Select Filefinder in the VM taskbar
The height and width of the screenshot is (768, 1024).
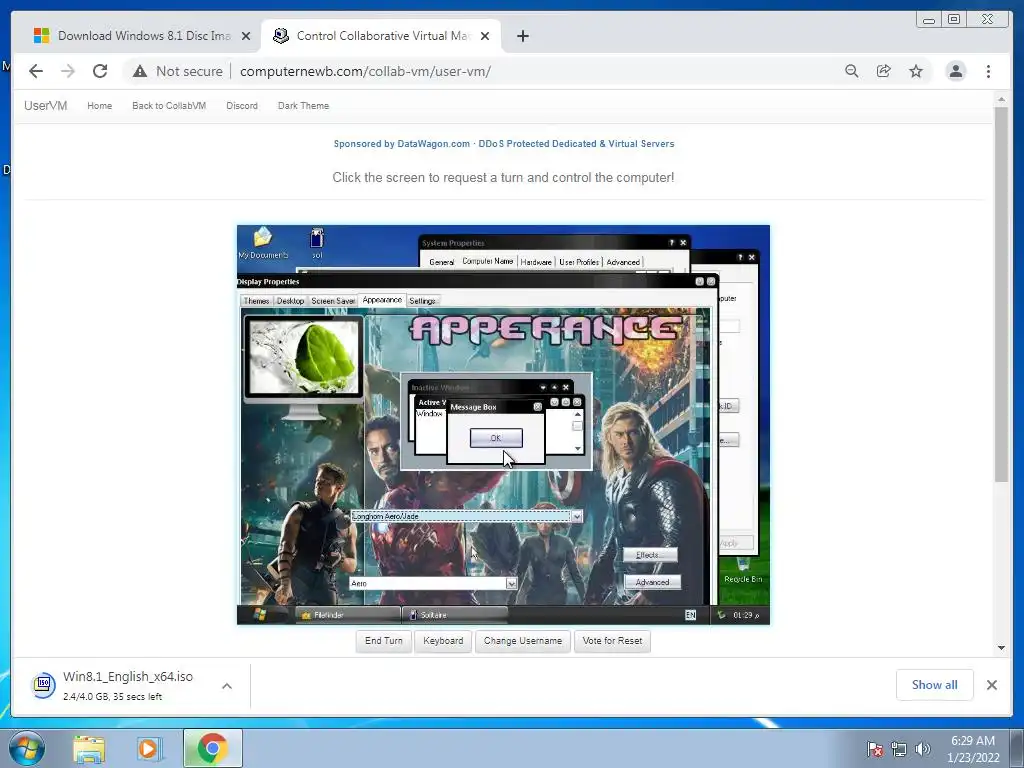click(348, 615)
